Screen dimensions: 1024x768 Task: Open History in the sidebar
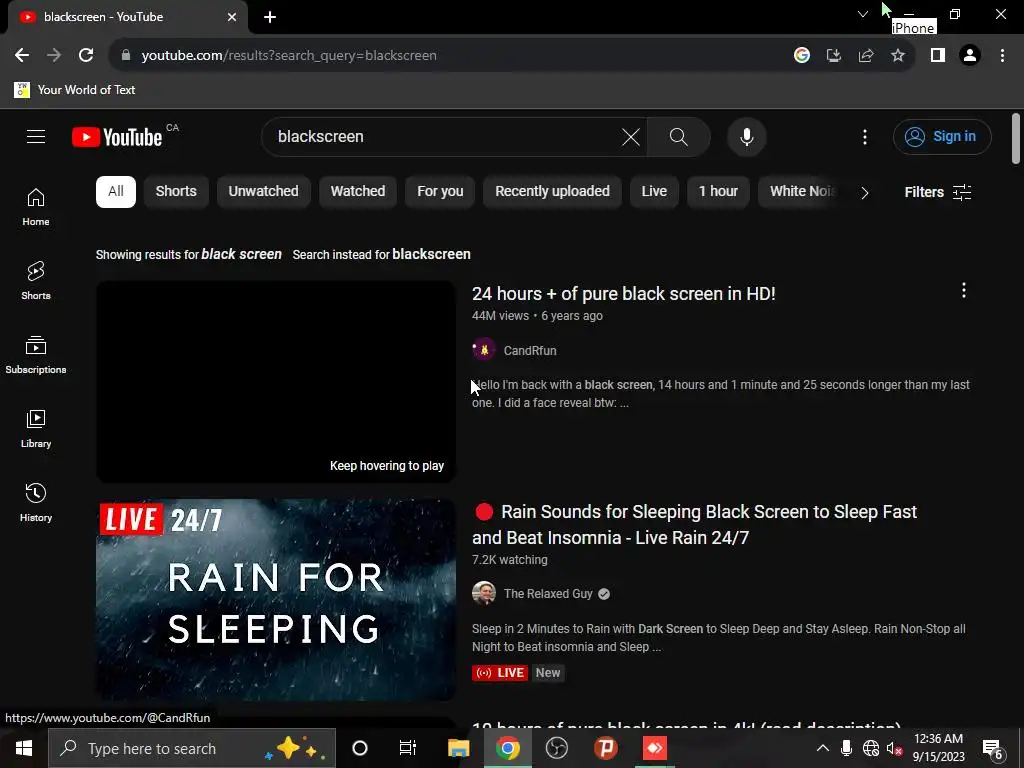point(36,502)
